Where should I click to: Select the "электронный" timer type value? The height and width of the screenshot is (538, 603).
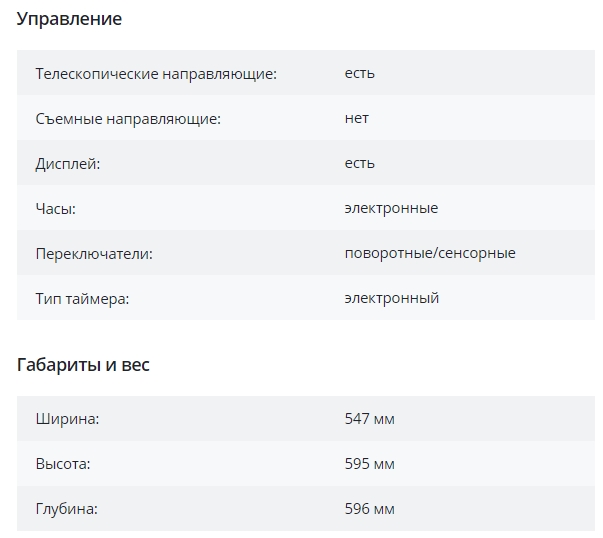tap(392, 298)
